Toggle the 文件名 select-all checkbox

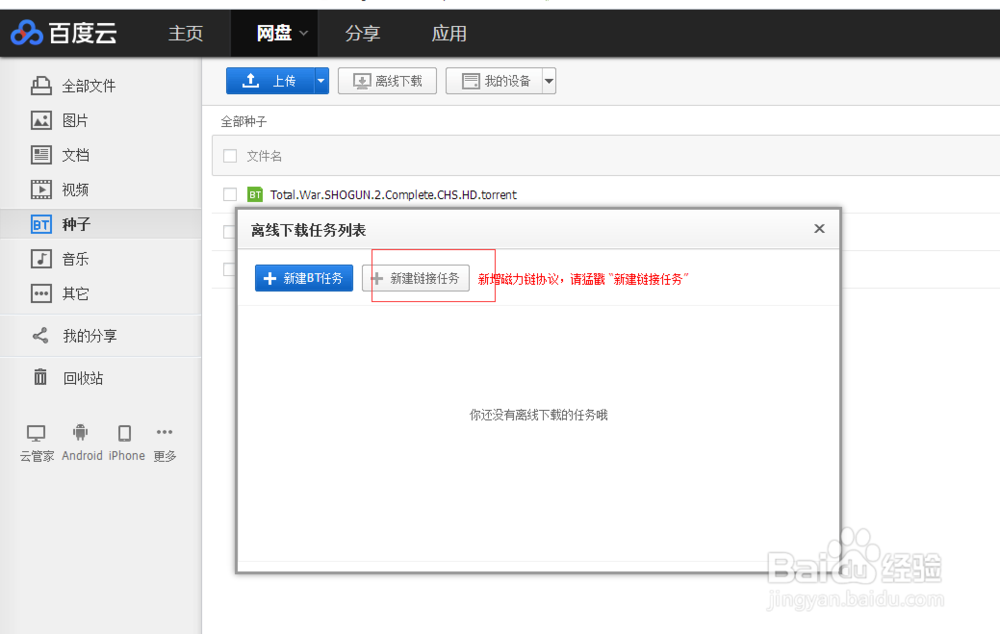229,157
